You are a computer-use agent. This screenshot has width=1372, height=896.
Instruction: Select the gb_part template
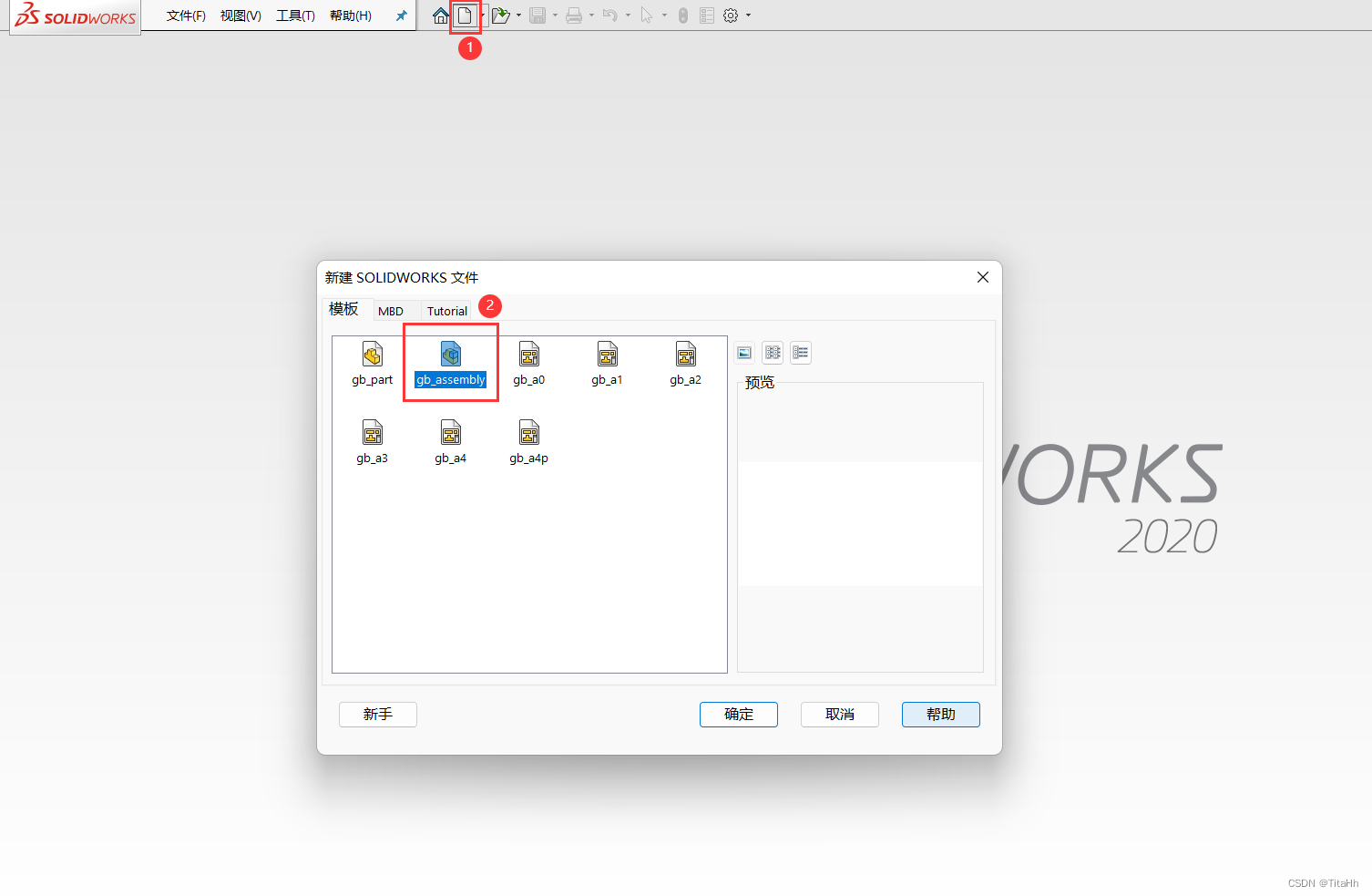373,364
